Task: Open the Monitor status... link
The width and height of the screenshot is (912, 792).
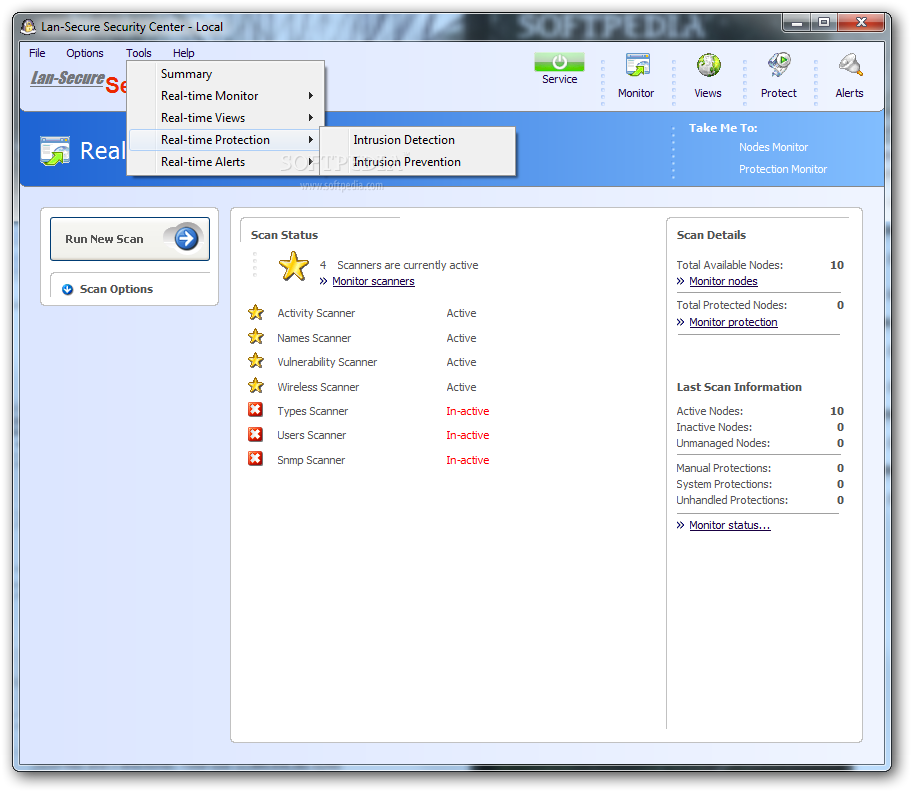Action: click(729, 525)
